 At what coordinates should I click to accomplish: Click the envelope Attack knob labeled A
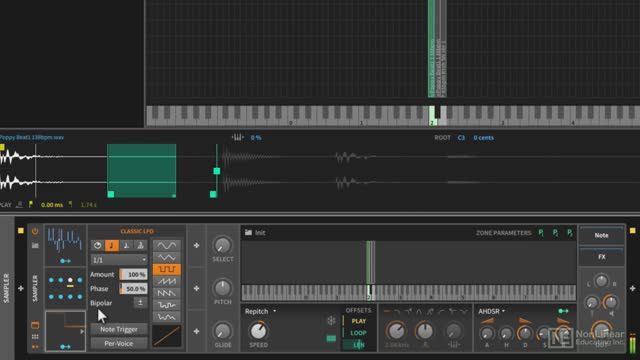tap(487, 334)
